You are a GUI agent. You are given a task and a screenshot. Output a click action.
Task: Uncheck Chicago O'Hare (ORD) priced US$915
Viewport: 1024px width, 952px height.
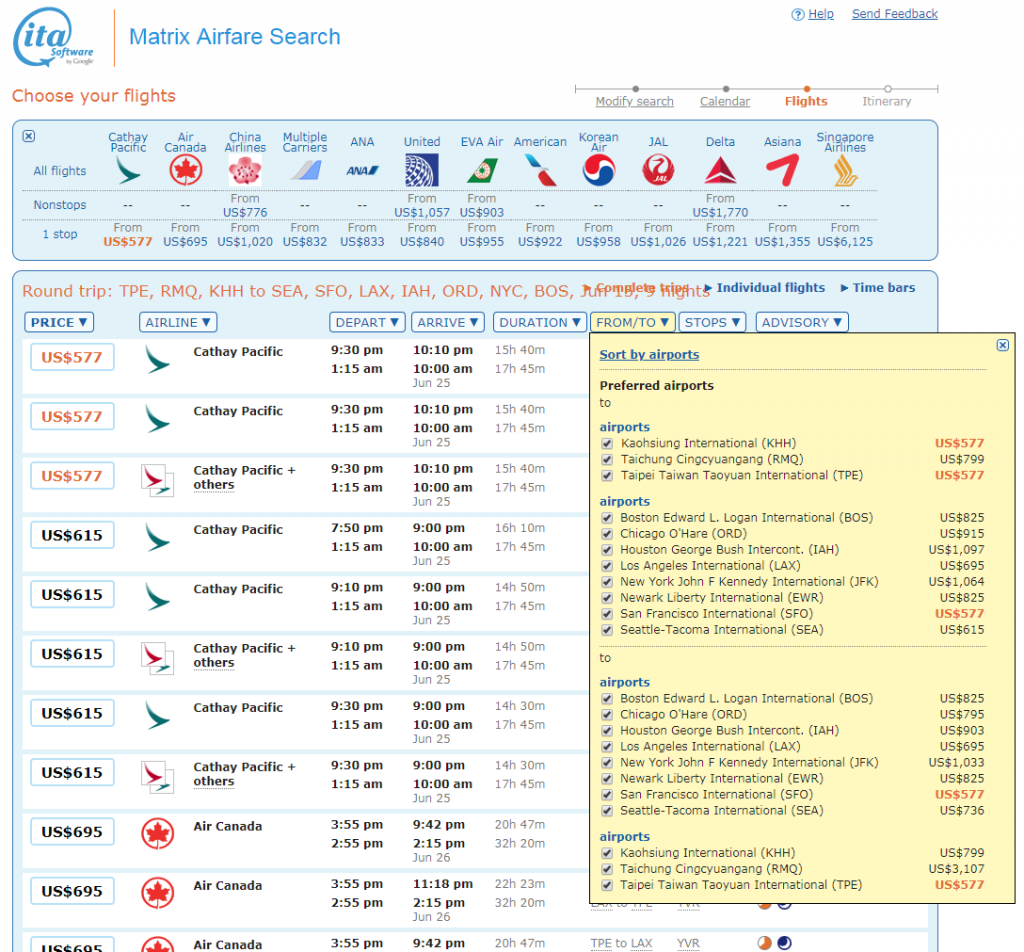tap(607, 534)
